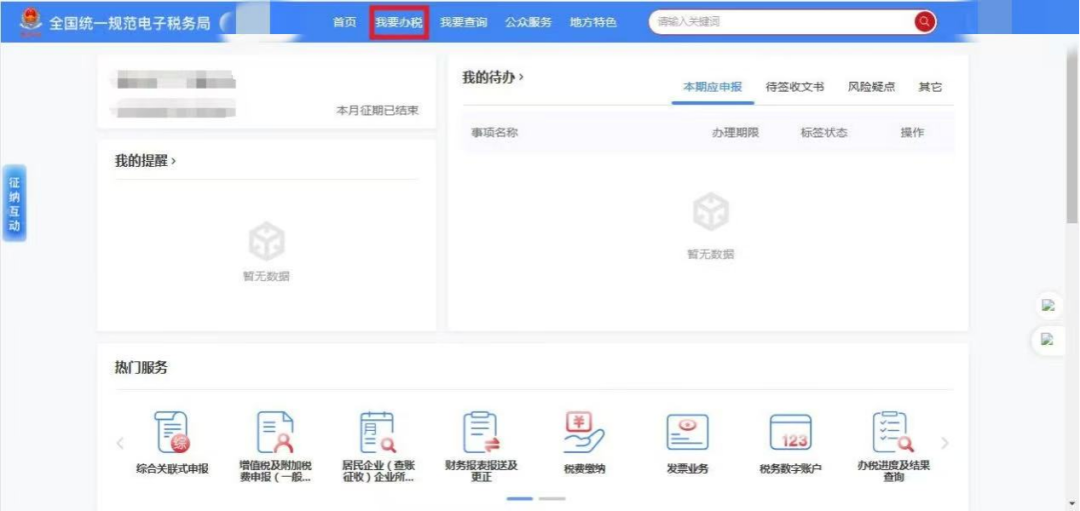This screenshot has height=511, width=1080.
Task: Select the 税费缴纳 payment icon
Action: pos(584,433)
